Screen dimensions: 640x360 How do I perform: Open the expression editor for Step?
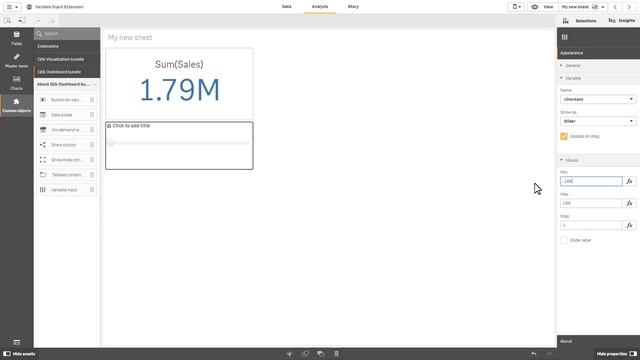tap(629, 225)
